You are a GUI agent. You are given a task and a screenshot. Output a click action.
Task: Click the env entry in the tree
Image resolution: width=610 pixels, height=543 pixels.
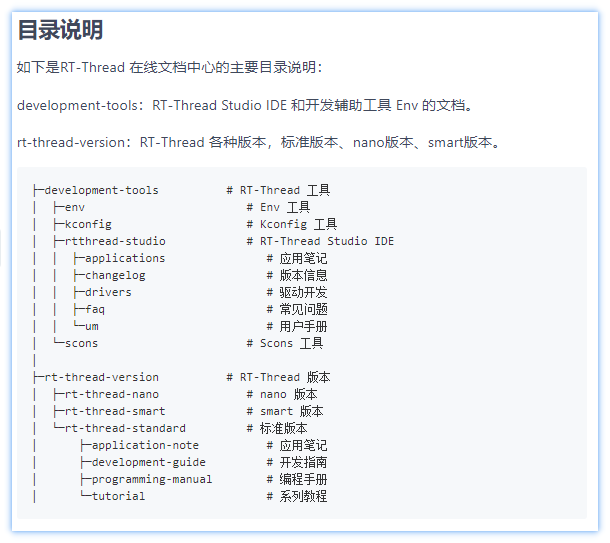pos(75,207)
